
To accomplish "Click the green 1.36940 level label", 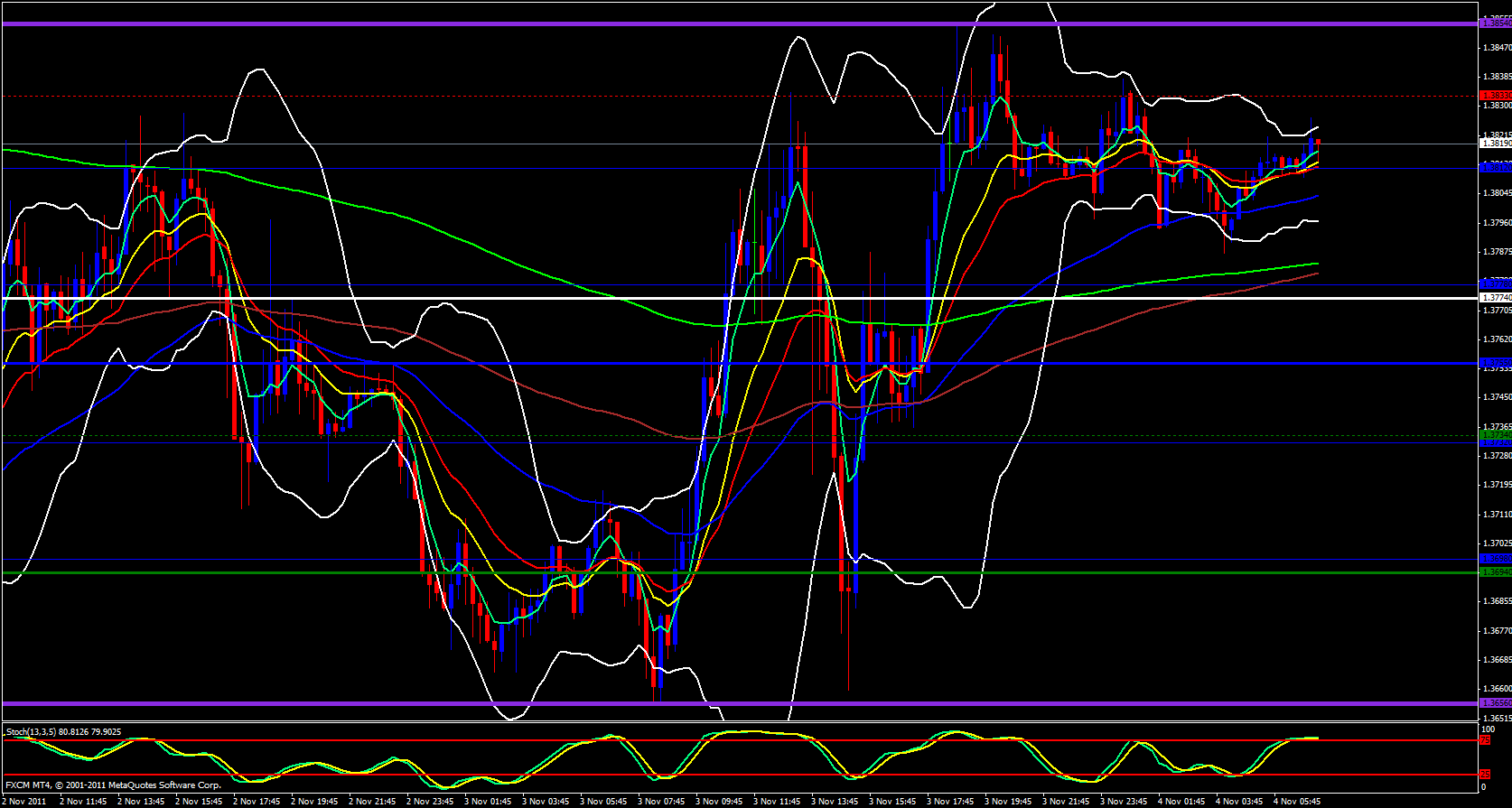I will click(x=1494, y=571).
